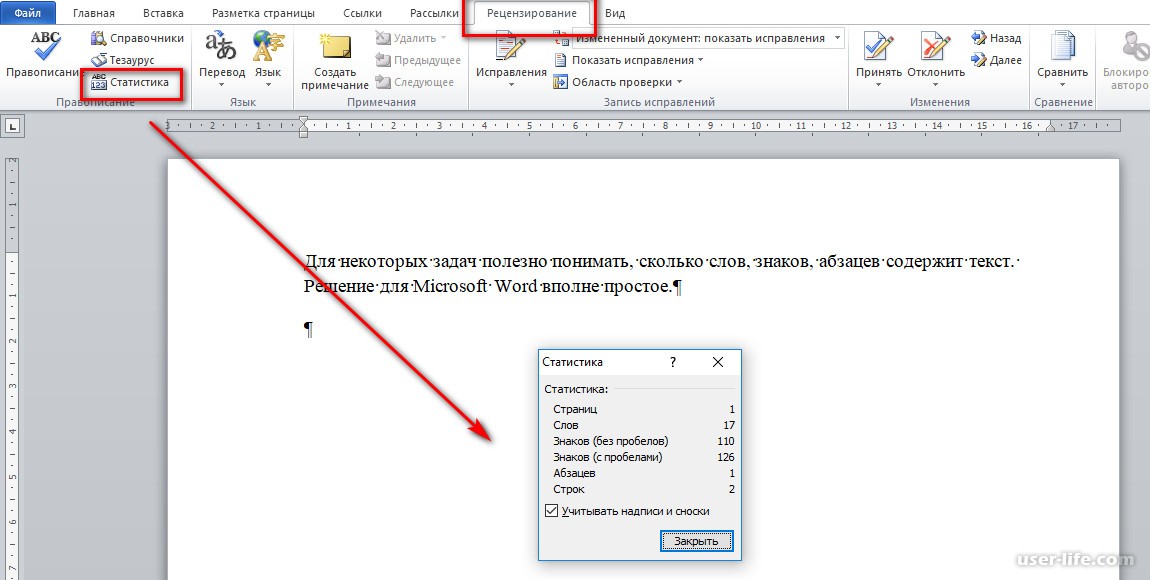The height and width of the screenshot is (580, 1150).
Task: Switch to the Рассылки tab
Action: (434, 13)
